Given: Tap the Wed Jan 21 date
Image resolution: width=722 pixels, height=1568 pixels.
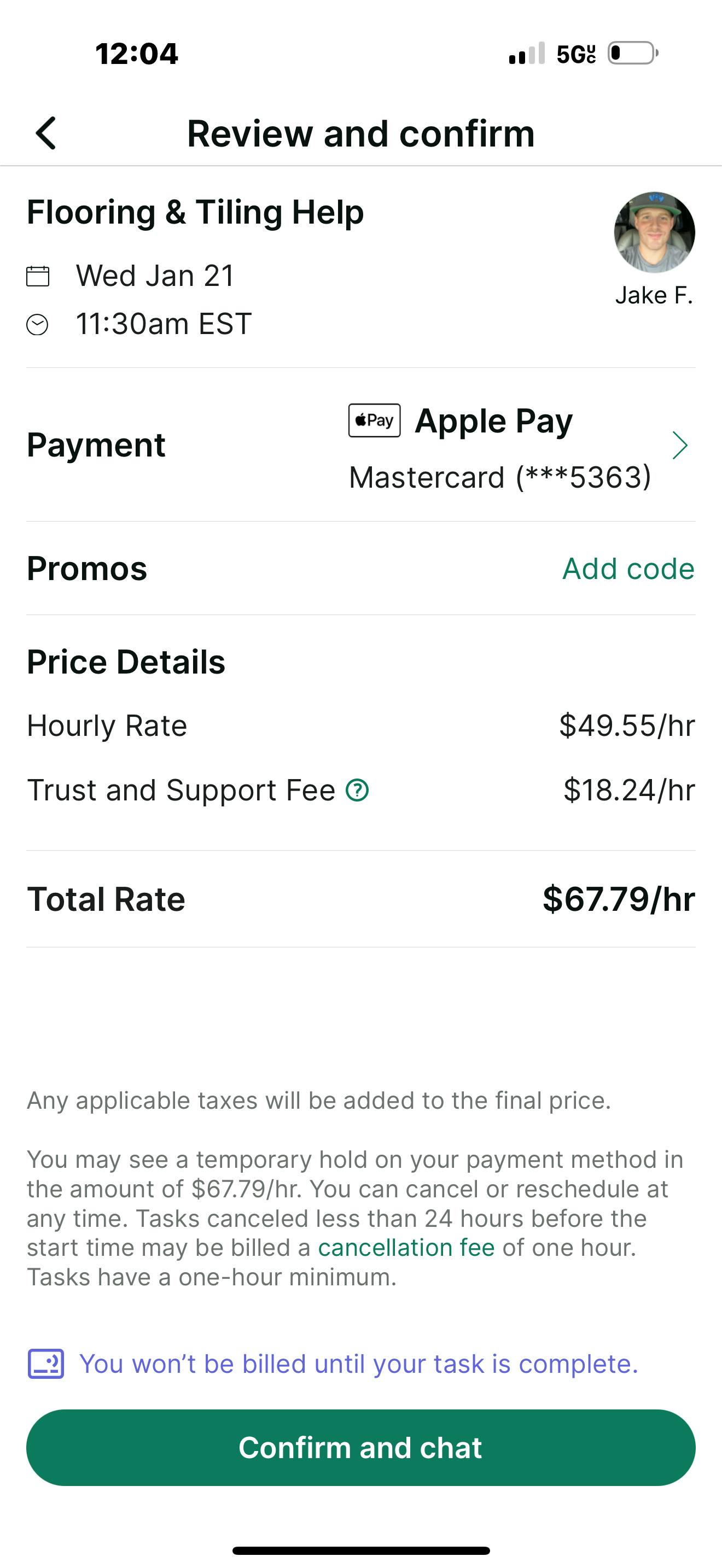Looking at the screenshot, I should [155, 276].
